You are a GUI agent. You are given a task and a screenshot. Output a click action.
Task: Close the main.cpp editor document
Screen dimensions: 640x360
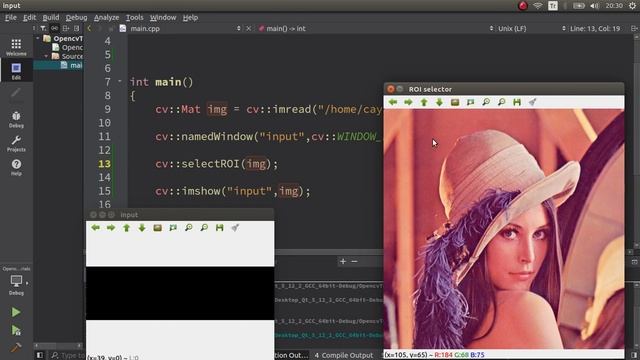(249, 29)
